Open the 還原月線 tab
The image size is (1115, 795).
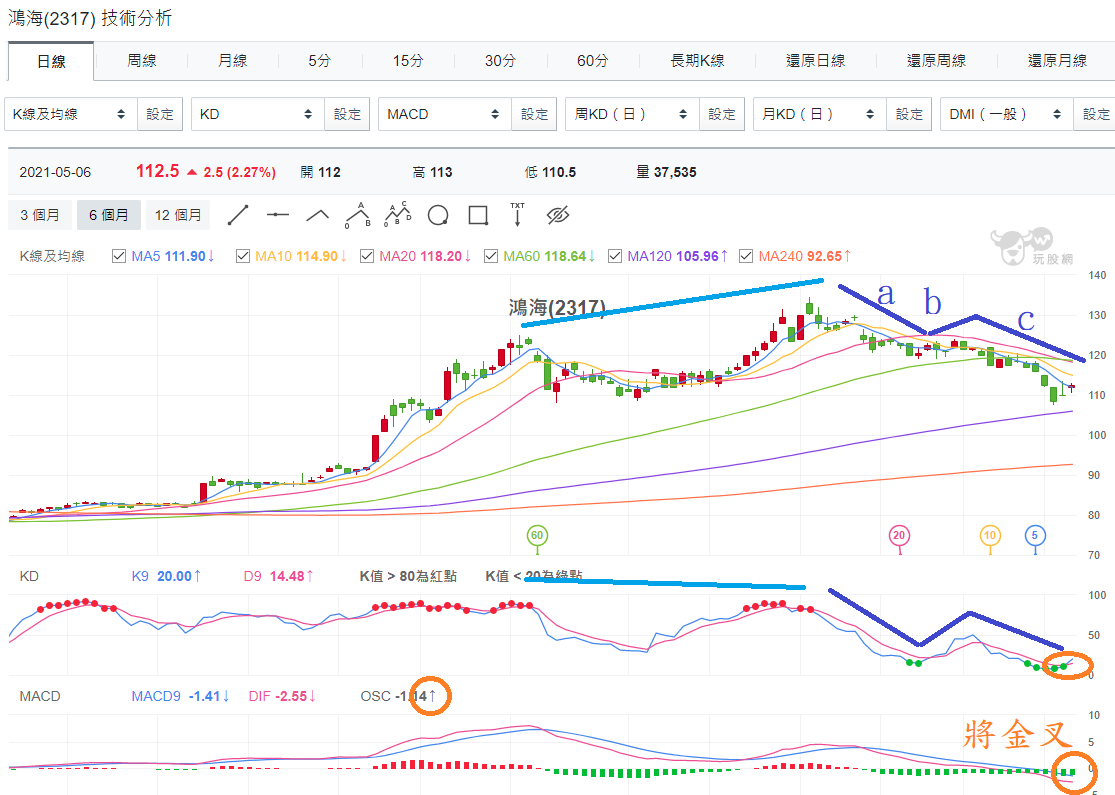(1057, 61)
